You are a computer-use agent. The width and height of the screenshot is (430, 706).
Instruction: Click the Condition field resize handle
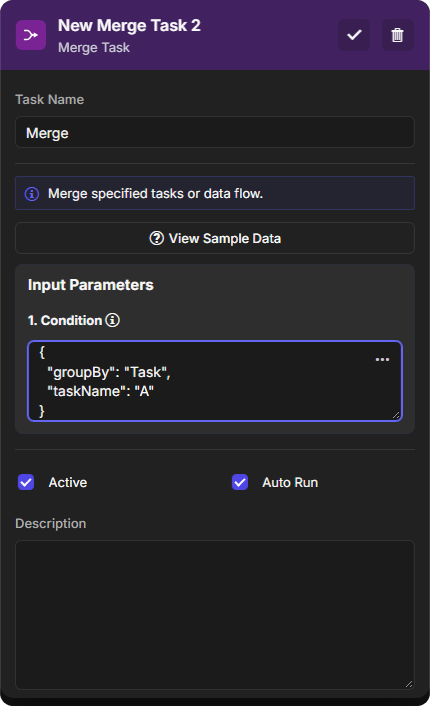pyautogui.click(x=396, y=415)
